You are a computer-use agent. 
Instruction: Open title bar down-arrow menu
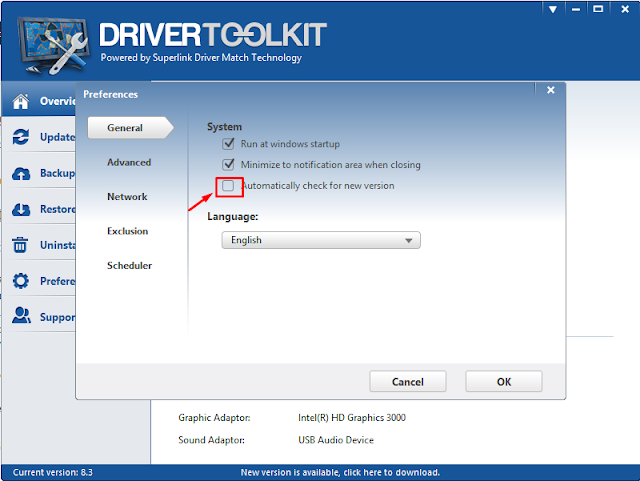553,9
